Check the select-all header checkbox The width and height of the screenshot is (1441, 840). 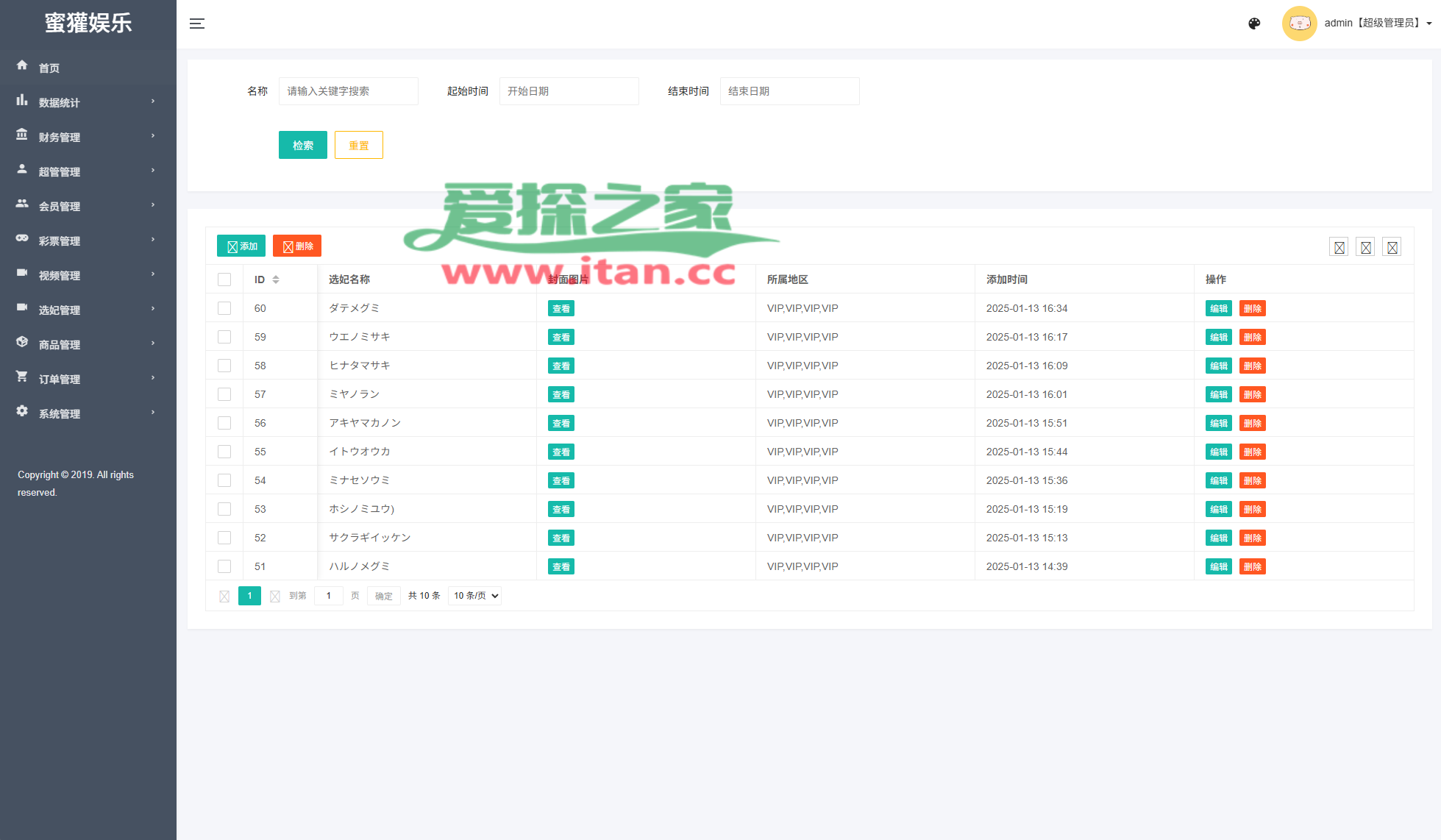pyautogui.click(x=224, y=280)
